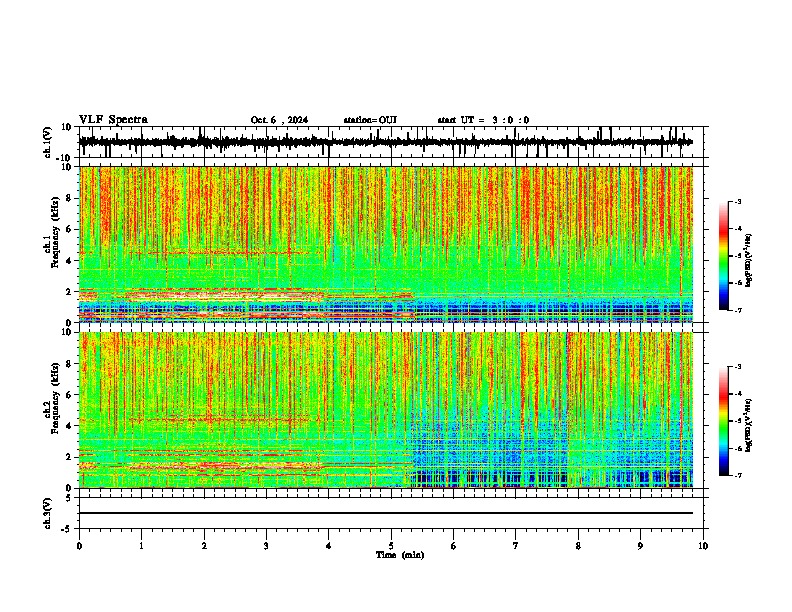Viewport: 792px width, 612px height.
Task: Click the ch.2 color scale bar
Action: (x=723, y=421)
